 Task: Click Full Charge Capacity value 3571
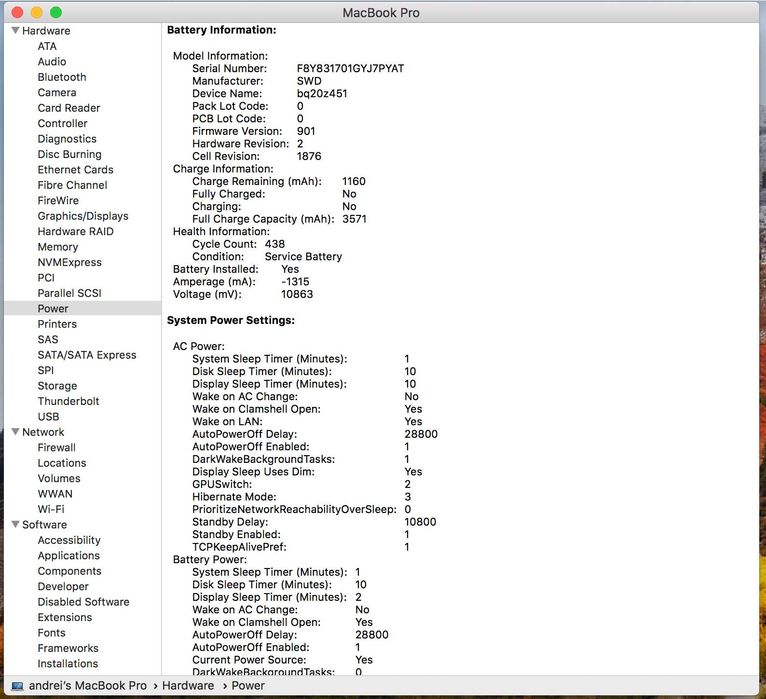coord(354,219)
